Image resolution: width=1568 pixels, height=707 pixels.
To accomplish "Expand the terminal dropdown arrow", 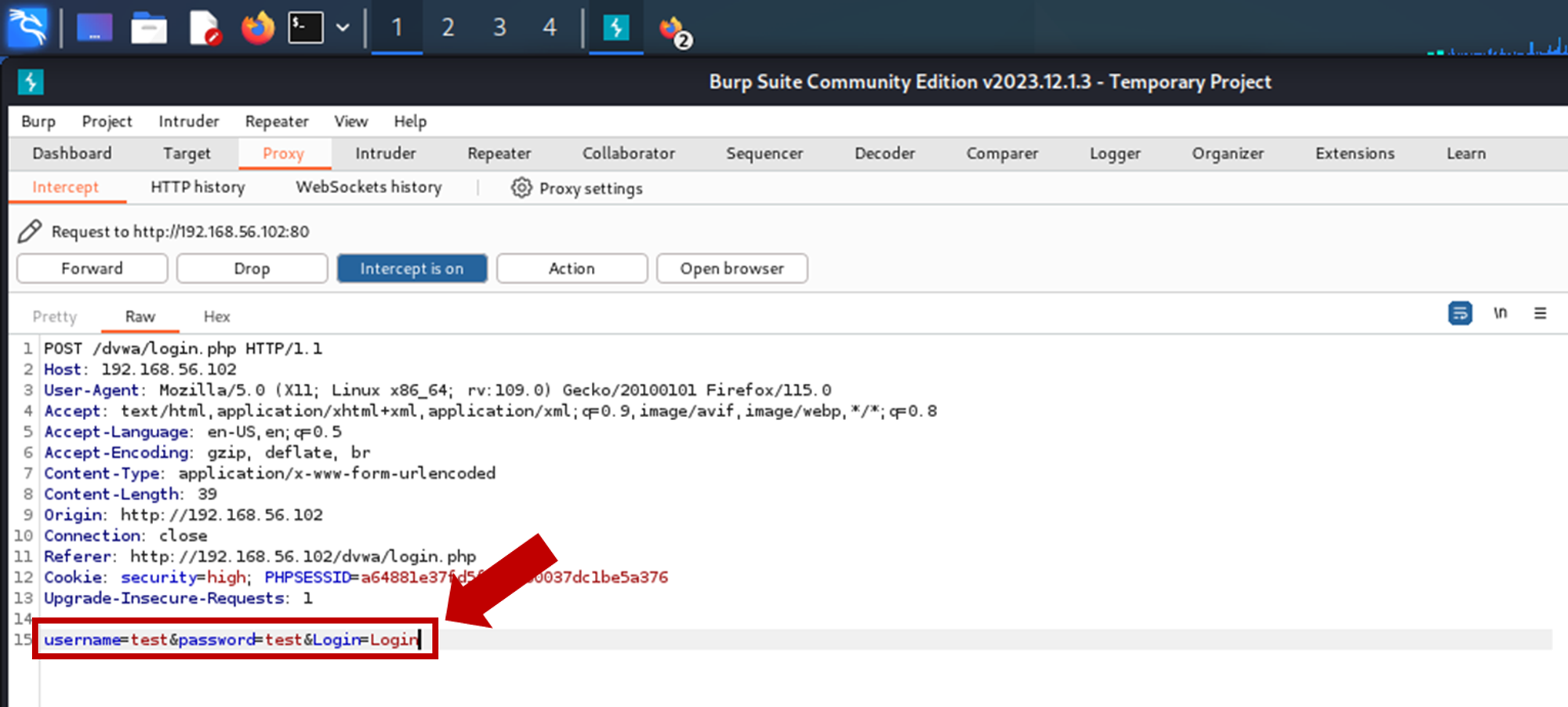I will coord(343,28).
